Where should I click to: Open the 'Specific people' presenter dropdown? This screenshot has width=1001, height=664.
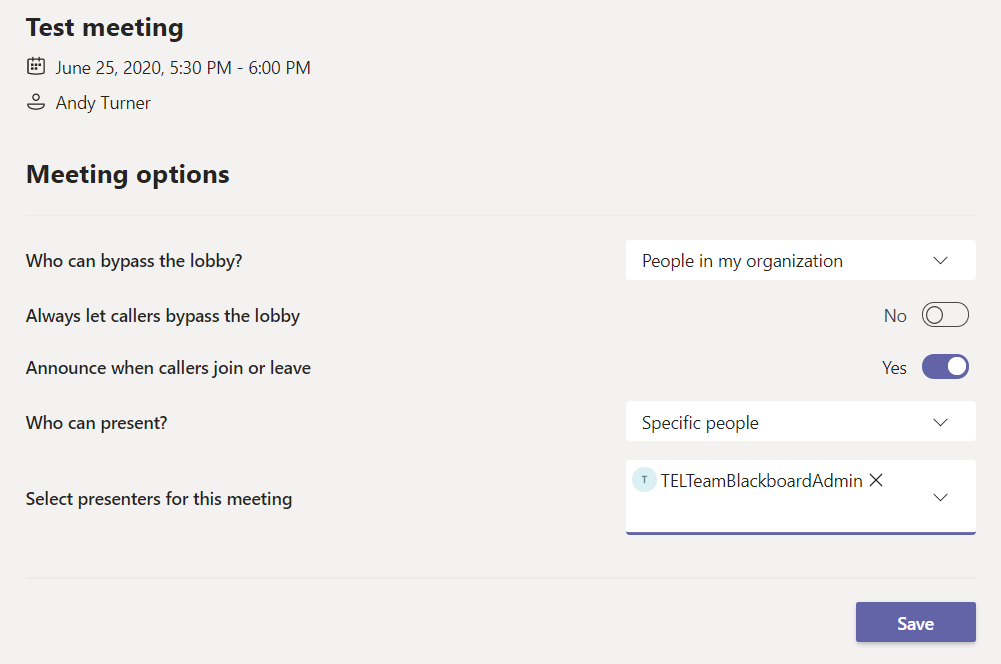800,422
